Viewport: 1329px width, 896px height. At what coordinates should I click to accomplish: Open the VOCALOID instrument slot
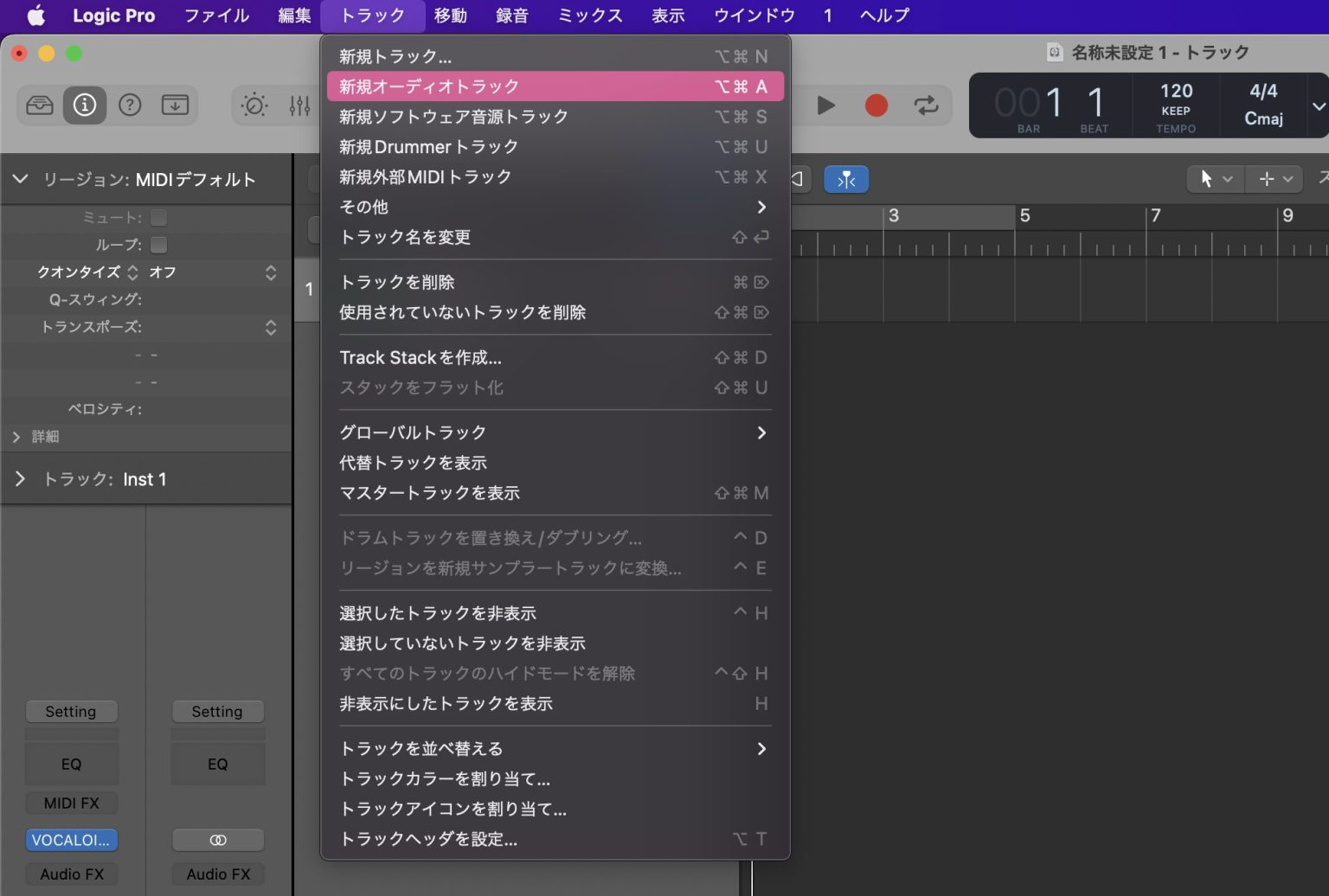pos(72,839)
